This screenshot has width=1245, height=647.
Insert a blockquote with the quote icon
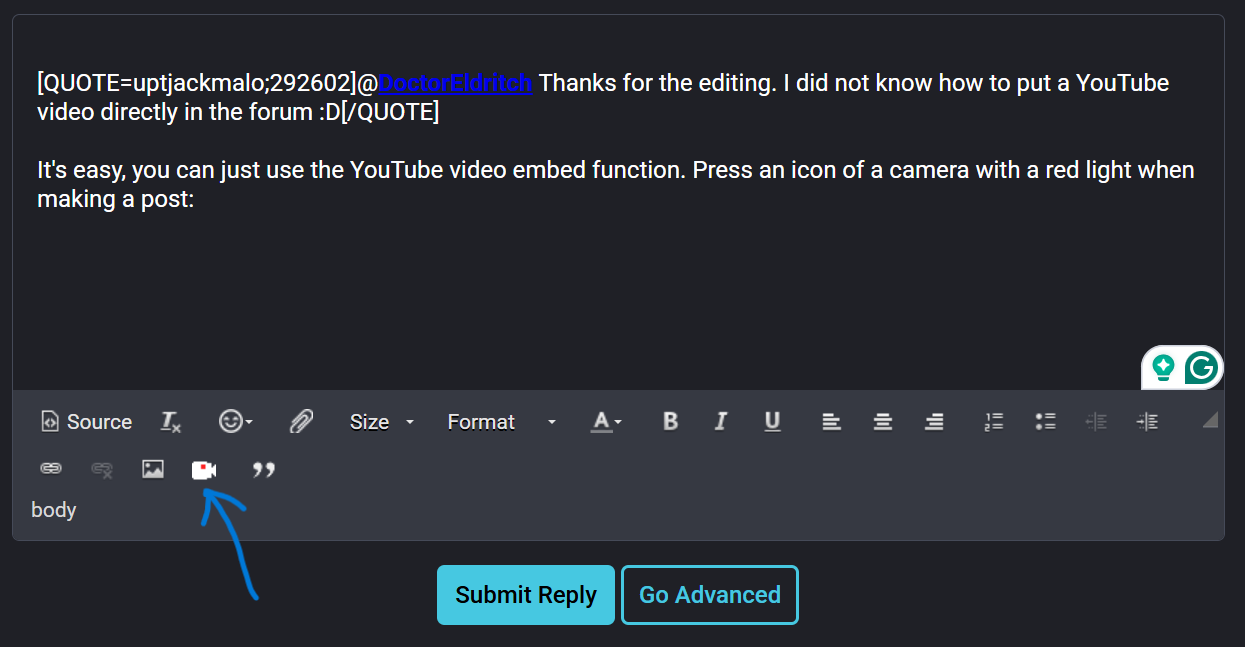[264, 469]
